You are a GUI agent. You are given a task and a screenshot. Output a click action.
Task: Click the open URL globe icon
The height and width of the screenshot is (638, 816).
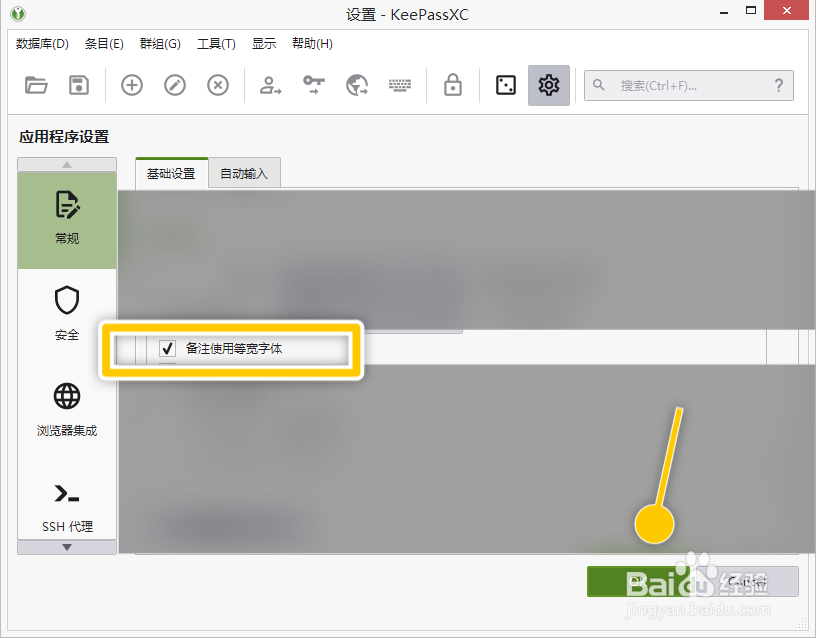coord(356,85)
